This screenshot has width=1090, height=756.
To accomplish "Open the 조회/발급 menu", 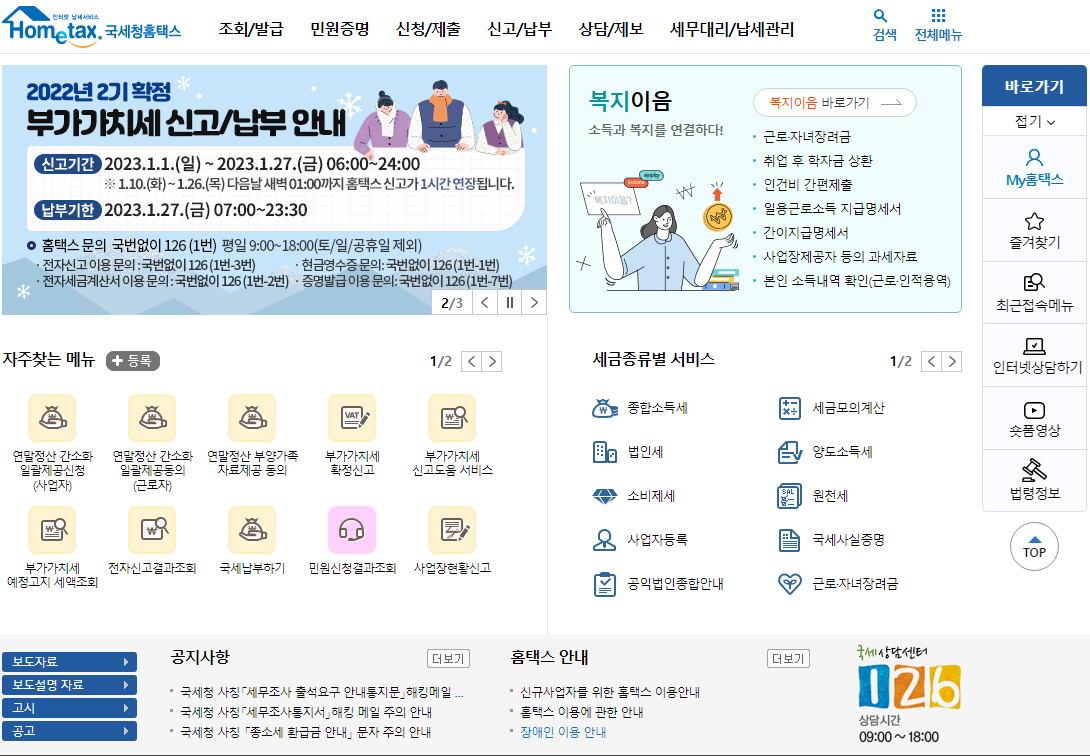I will [251, 29].
